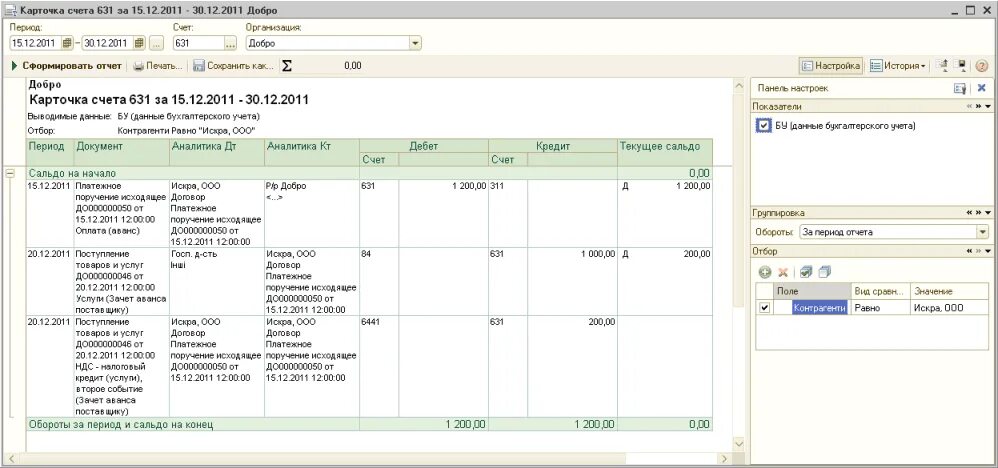Open calendar for end date 30.12.2011
Image resolution: width=998 pixels, height=468 pixels.
pos(139,43)
